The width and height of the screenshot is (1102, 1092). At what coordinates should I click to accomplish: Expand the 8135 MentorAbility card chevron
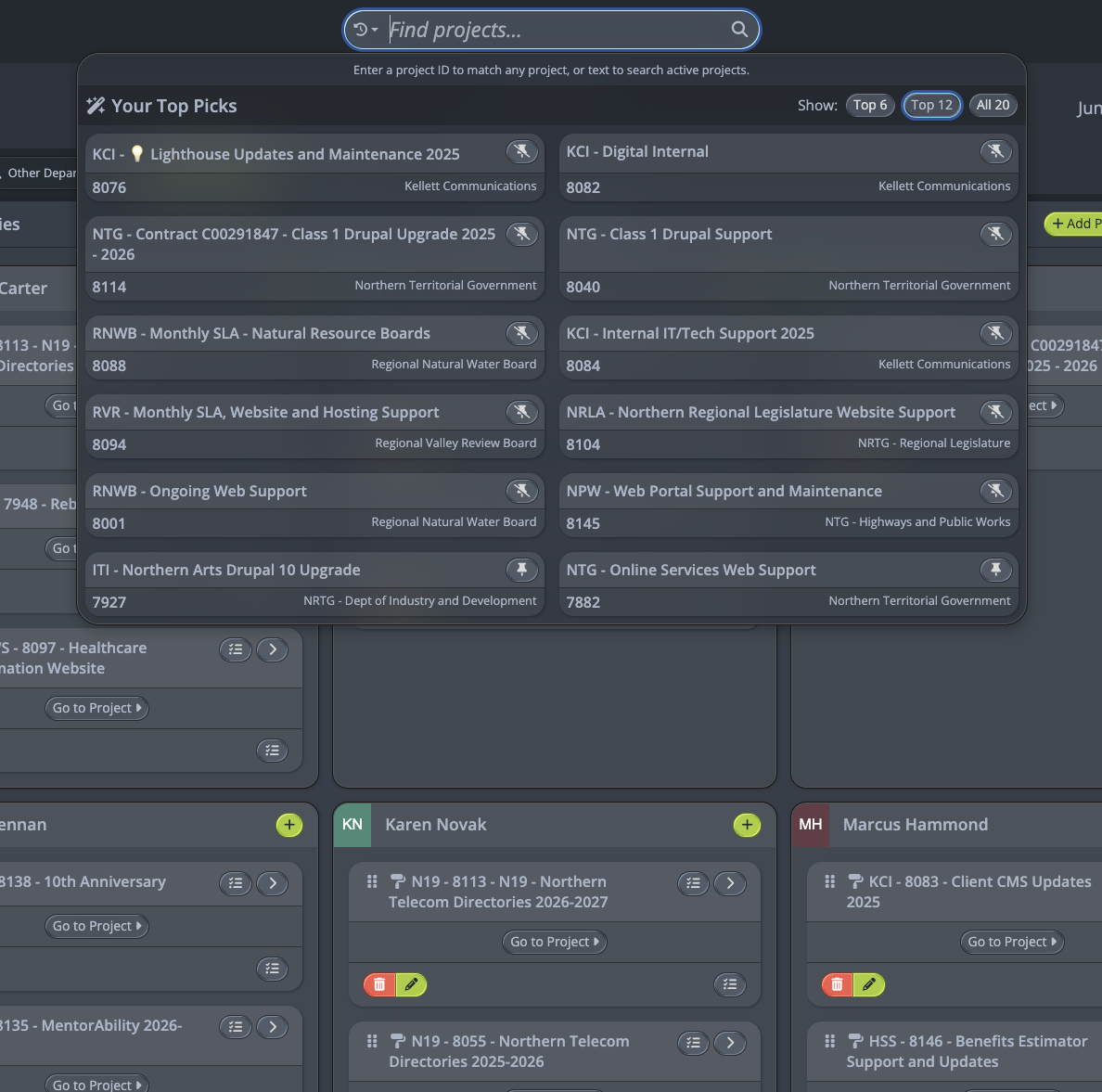pos(273,1027)
